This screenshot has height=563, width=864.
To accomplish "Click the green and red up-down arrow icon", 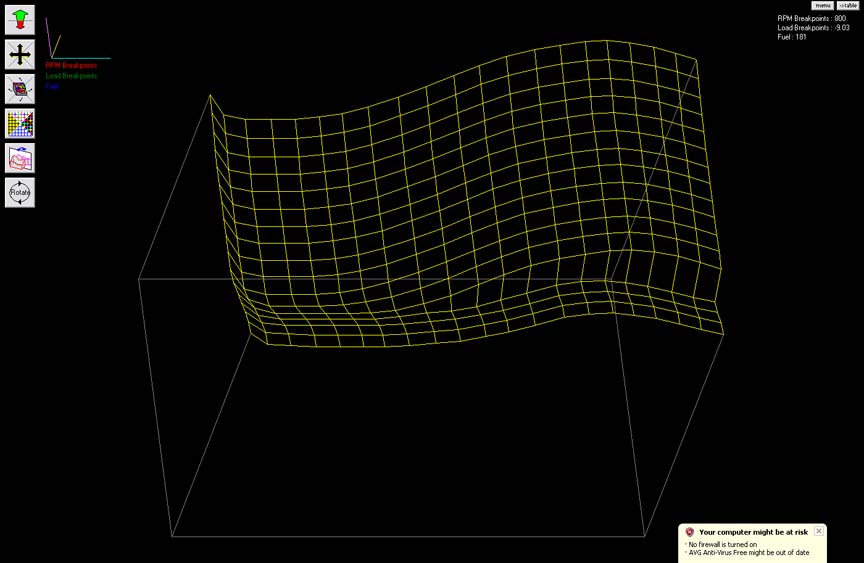I will pos(20,20).
